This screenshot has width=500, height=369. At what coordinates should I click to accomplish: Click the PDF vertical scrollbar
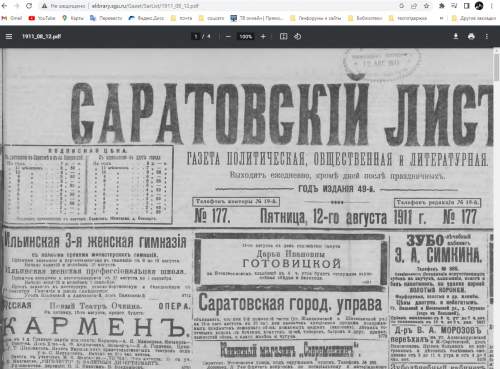pos(496,208)
